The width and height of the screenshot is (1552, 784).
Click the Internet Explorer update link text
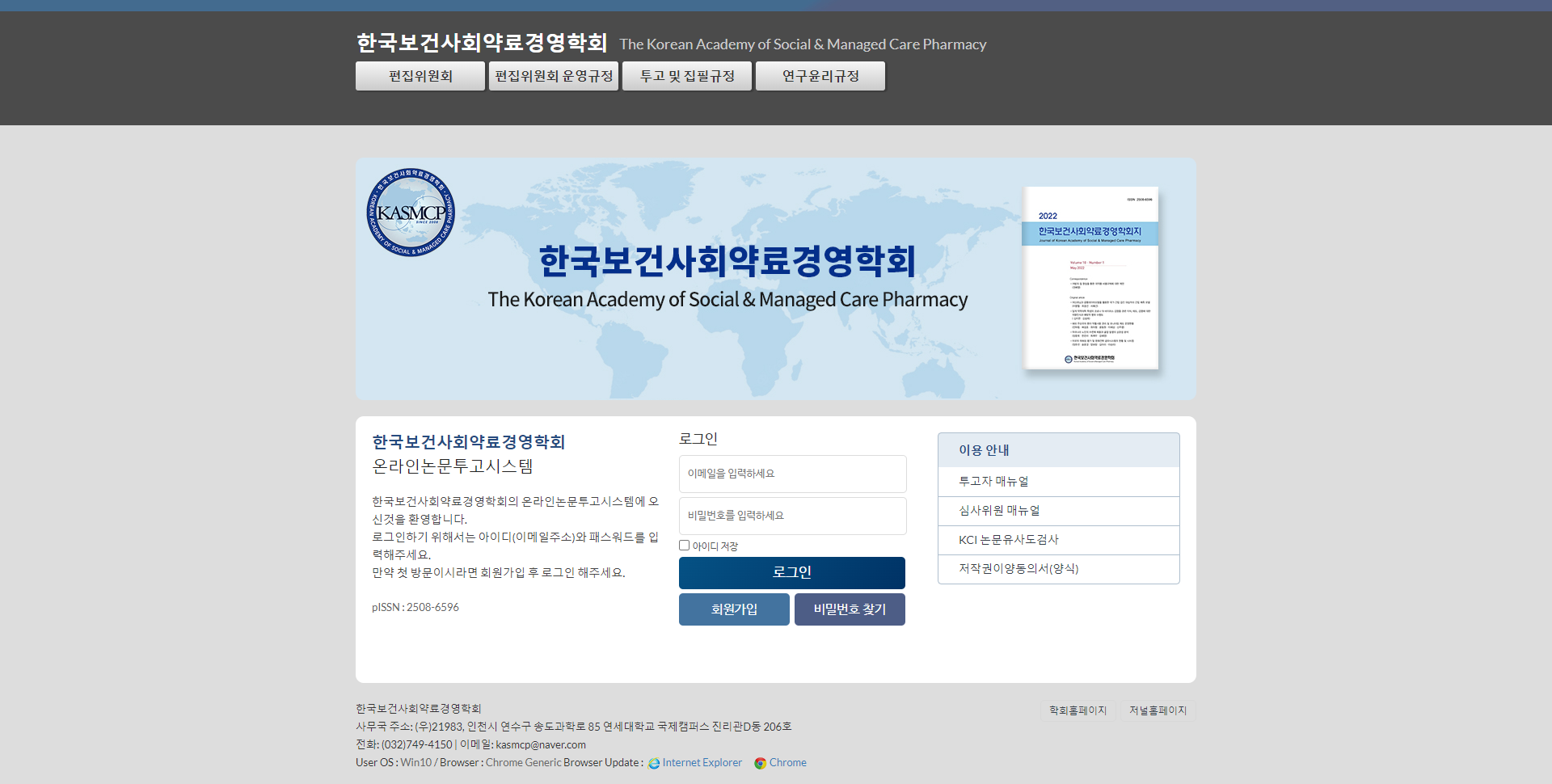[702, 763]
